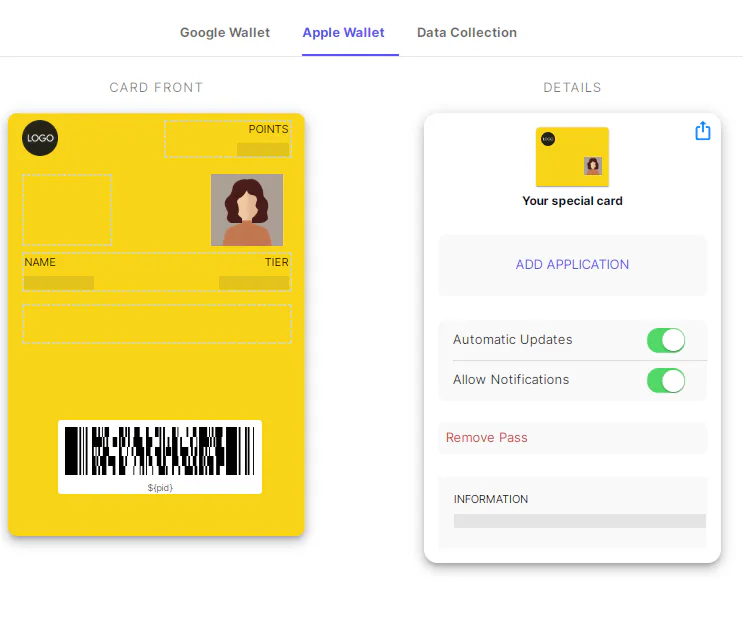The width and height of the screenshot is (743, 618).
Task: Click the NAME field placeholder
Action: (59, 283)
